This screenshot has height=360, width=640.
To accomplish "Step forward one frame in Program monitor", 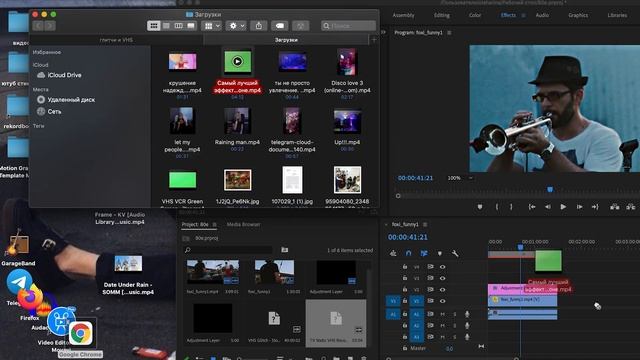I will (x=579, y=207).
